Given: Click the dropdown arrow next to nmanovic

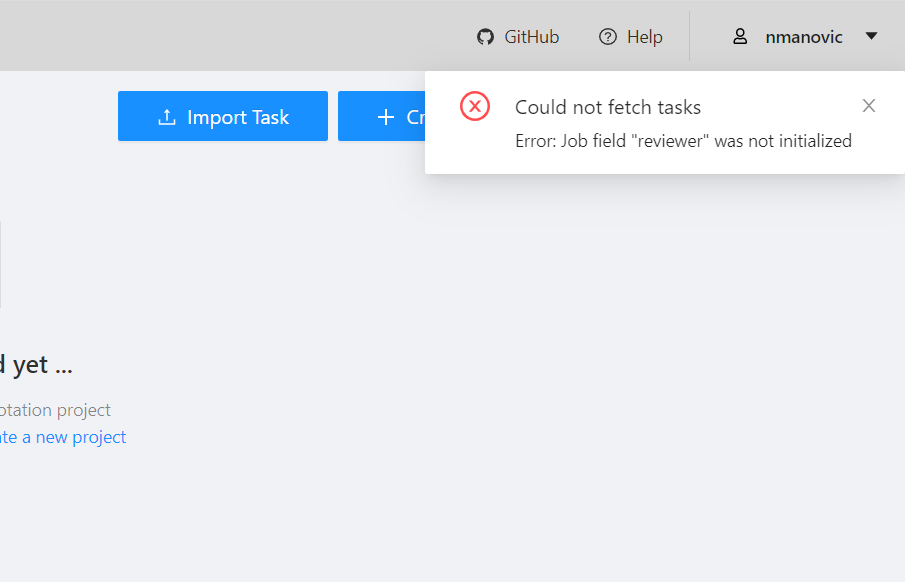Looking at the screenshot, I should [871, 36].
